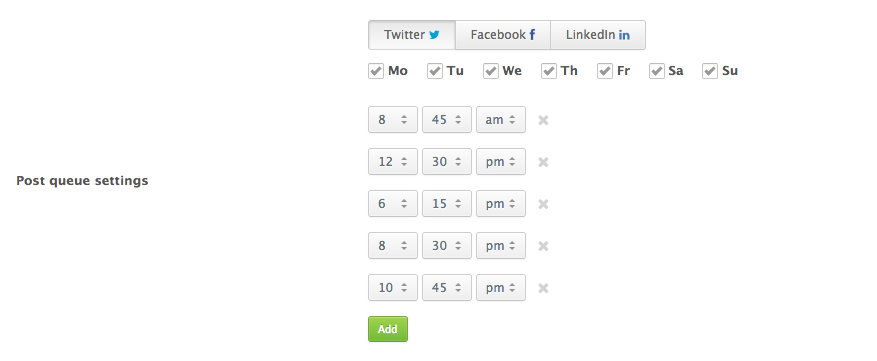This screenshot has height=361, width=877.
Task: Open the hour dropdown showing 10
Action: point(393,288)
